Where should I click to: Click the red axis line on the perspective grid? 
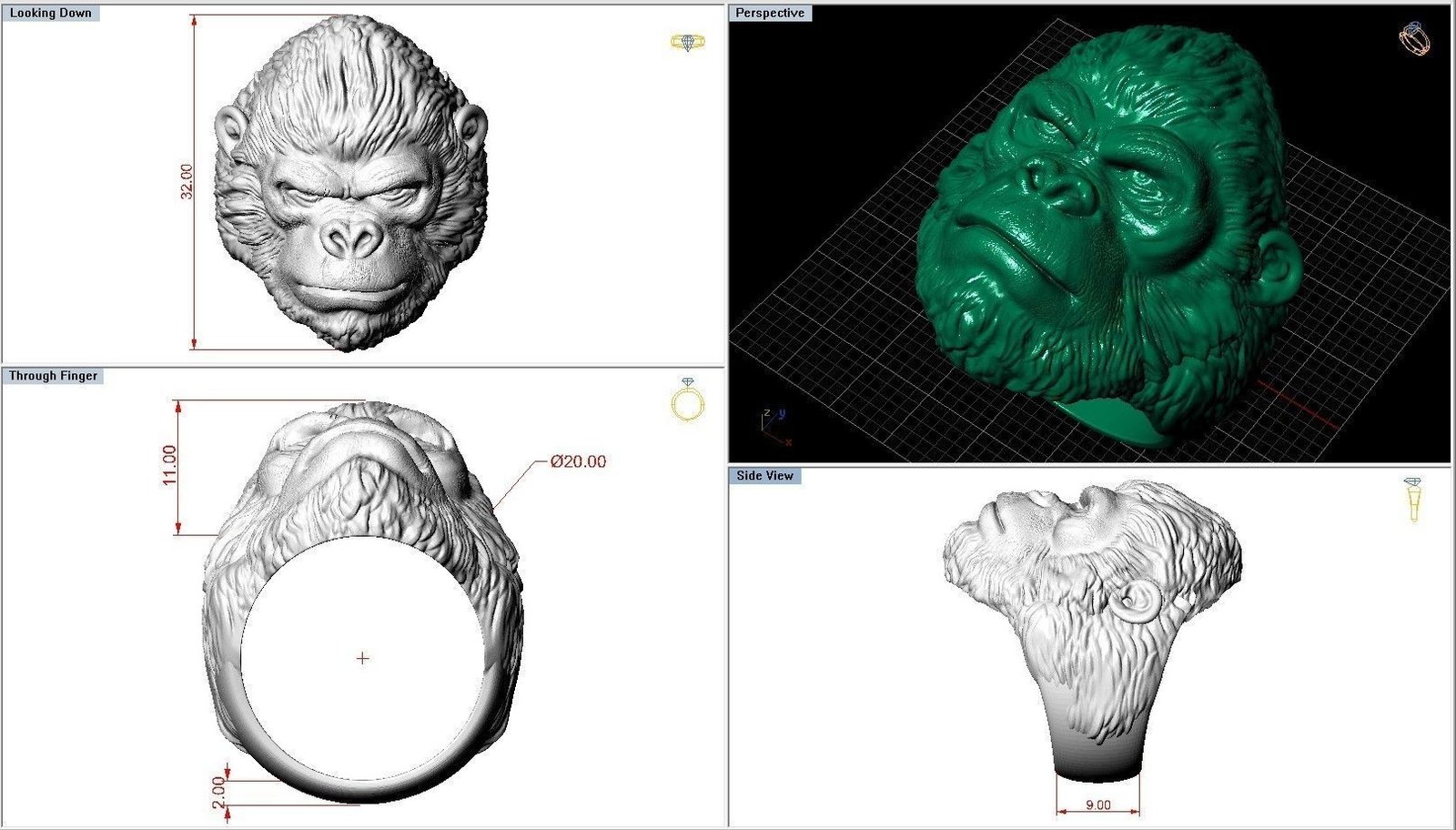(x=1297, y=404)
